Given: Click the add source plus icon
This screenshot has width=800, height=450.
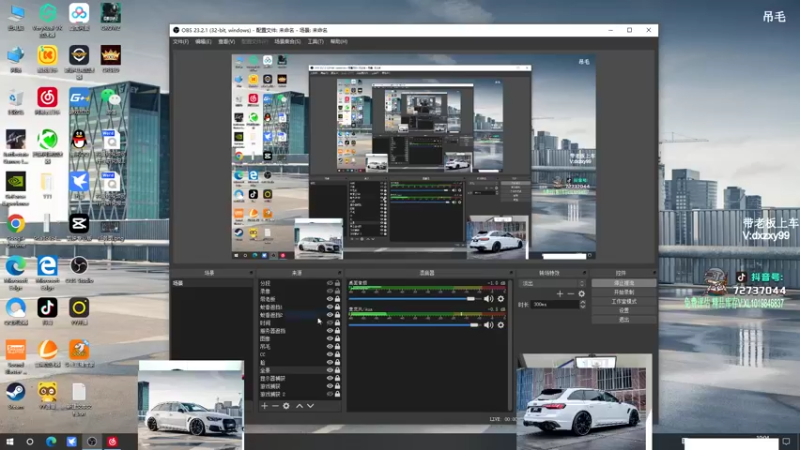Looking at the screenshot, I should 264,406.
